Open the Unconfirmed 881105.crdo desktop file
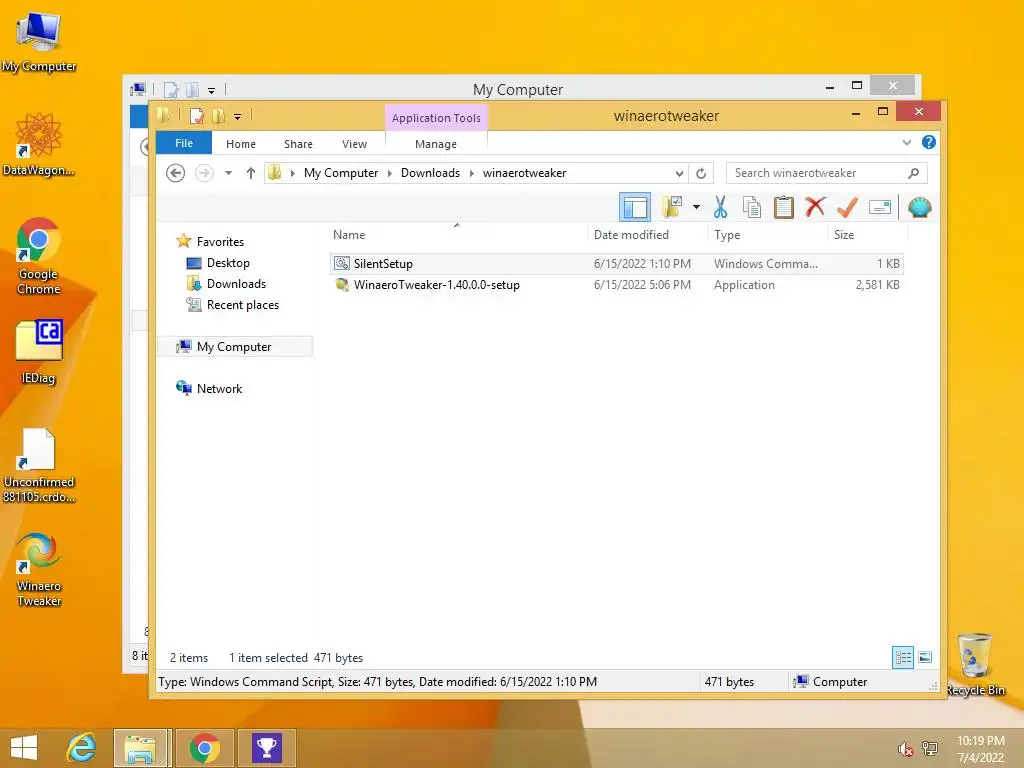Screen dimensions: 1024x768 pyautogui.click(x=39, y=465)
